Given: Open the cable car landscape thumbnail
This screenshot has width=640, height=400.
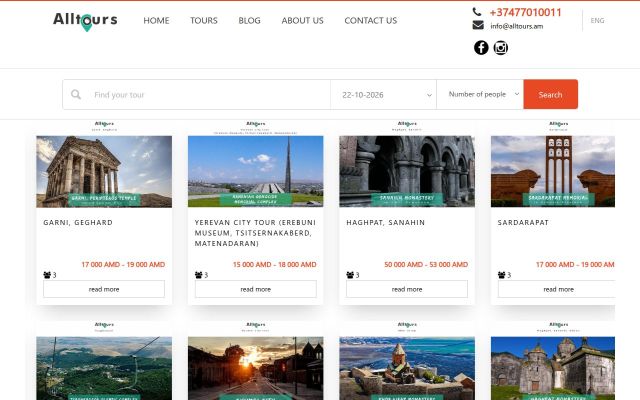Looking at the screenshot, I should 104,368.
